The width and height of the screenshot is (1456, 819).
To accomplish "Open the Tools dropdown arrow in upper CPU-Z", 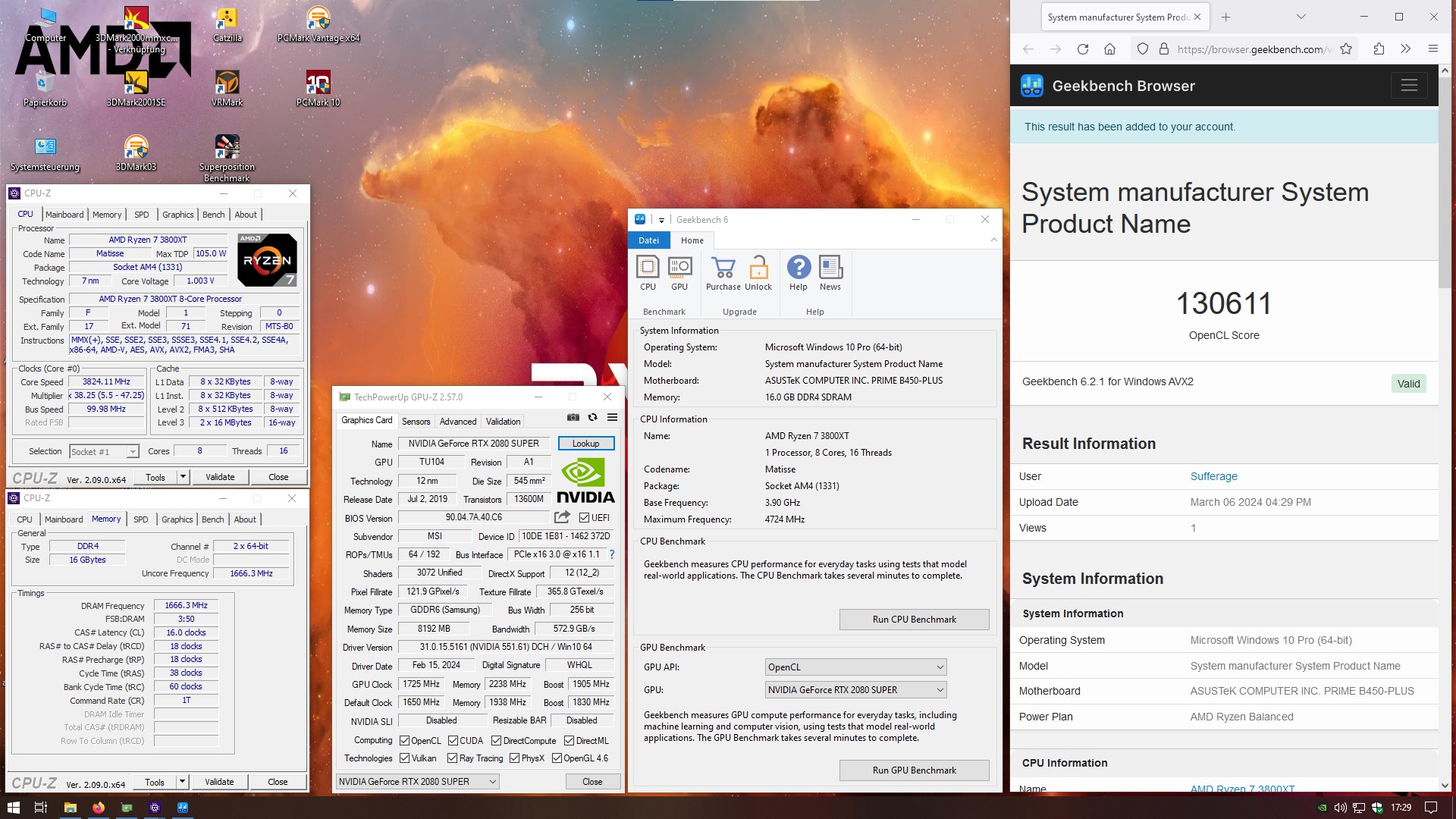I will (x=183, y=477).
